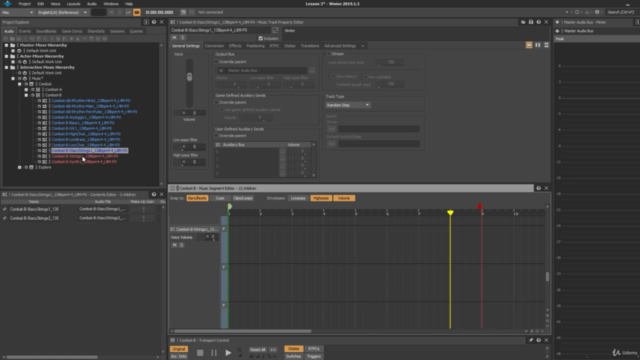Select the side-by-side layout icon in Property Editor
The width and height of the screenshot is (640, 360).
(x=538, y=45)
